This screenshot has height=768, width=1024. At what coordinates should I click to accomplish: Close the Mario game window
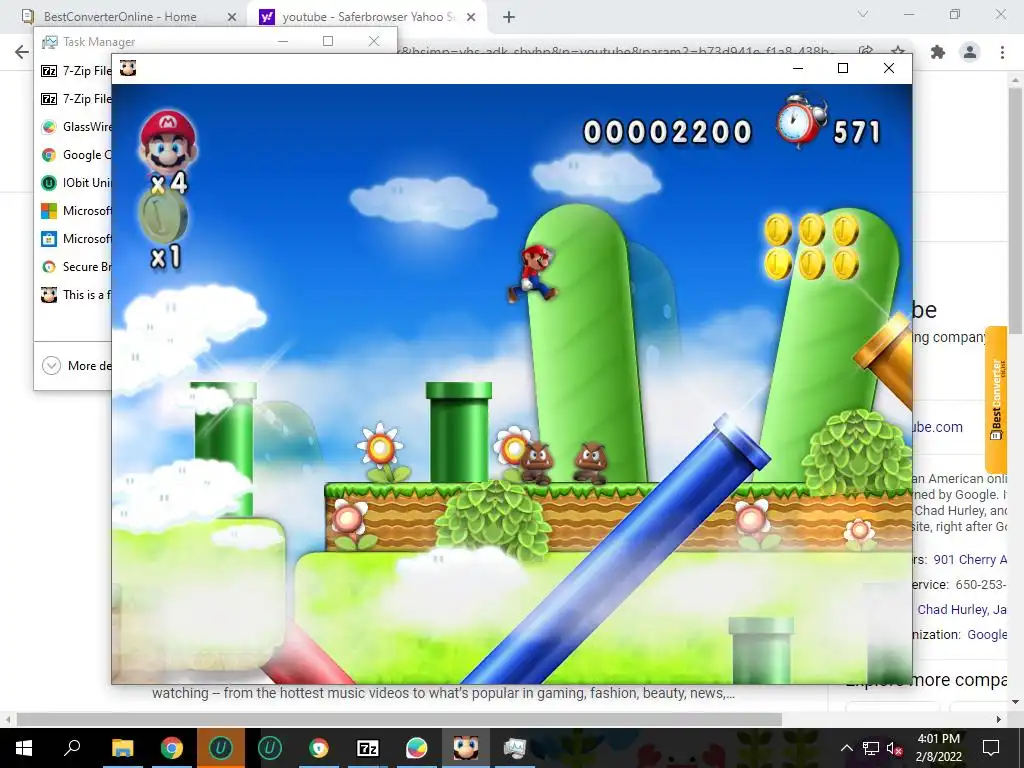tap(889, 68)
